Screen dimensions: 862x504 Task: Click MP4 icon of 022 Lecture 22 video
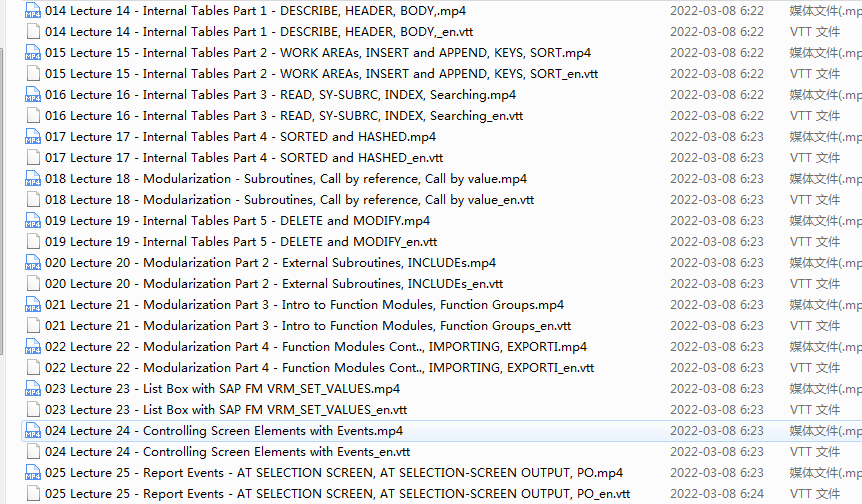[33, 346]
